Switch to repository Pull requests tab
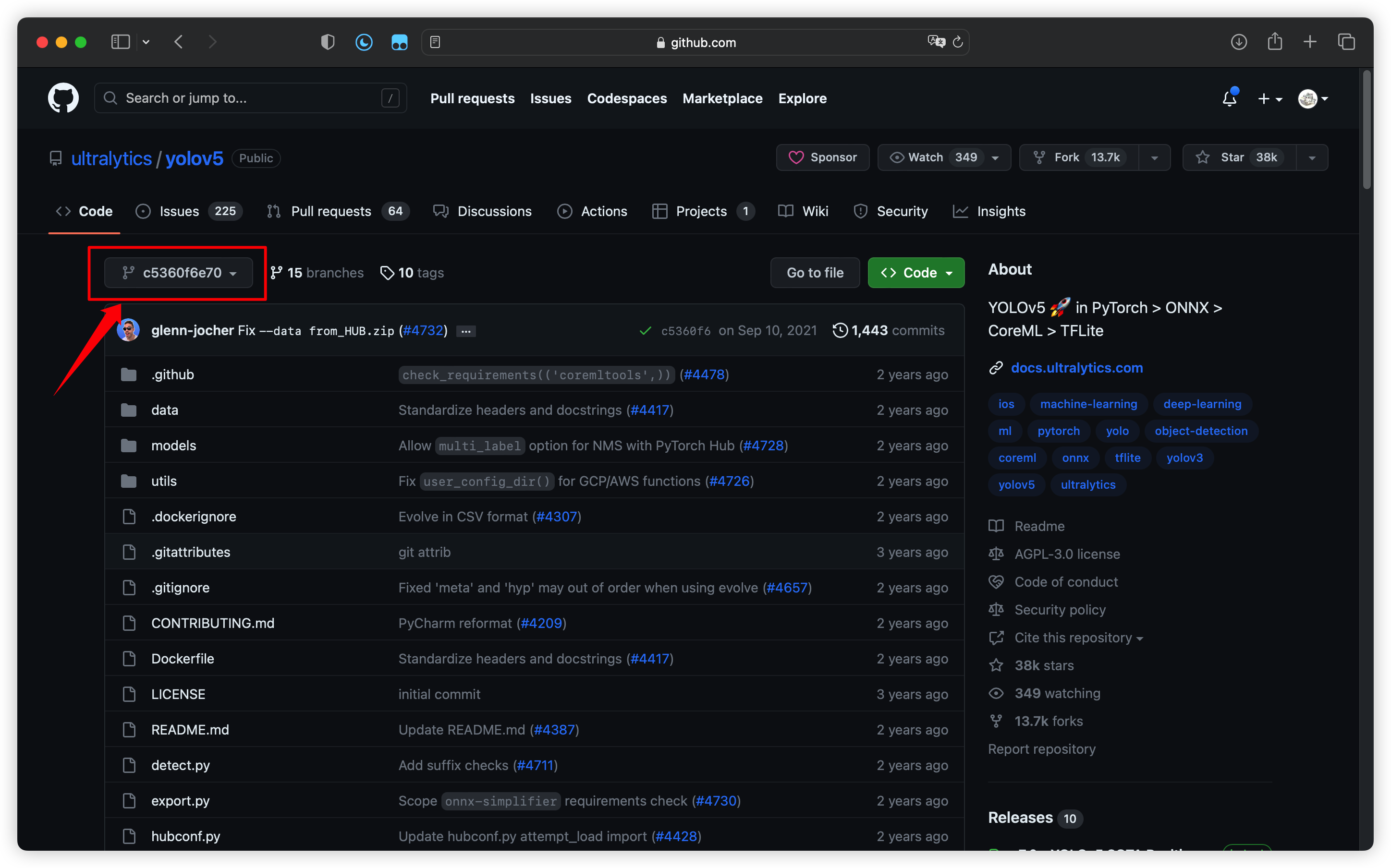 coord(338,211)
